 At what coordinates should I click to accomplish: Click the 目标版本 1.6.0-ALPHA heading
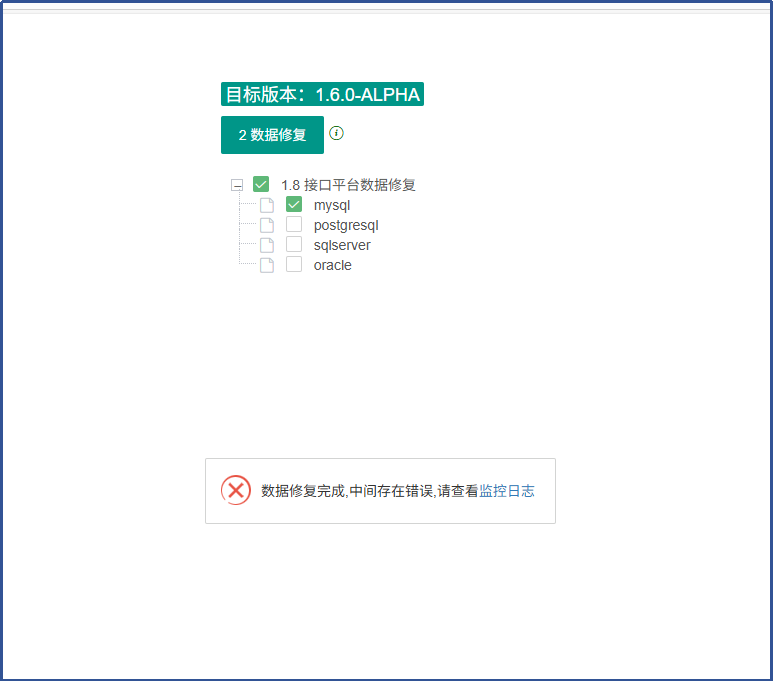coord(322,94)
